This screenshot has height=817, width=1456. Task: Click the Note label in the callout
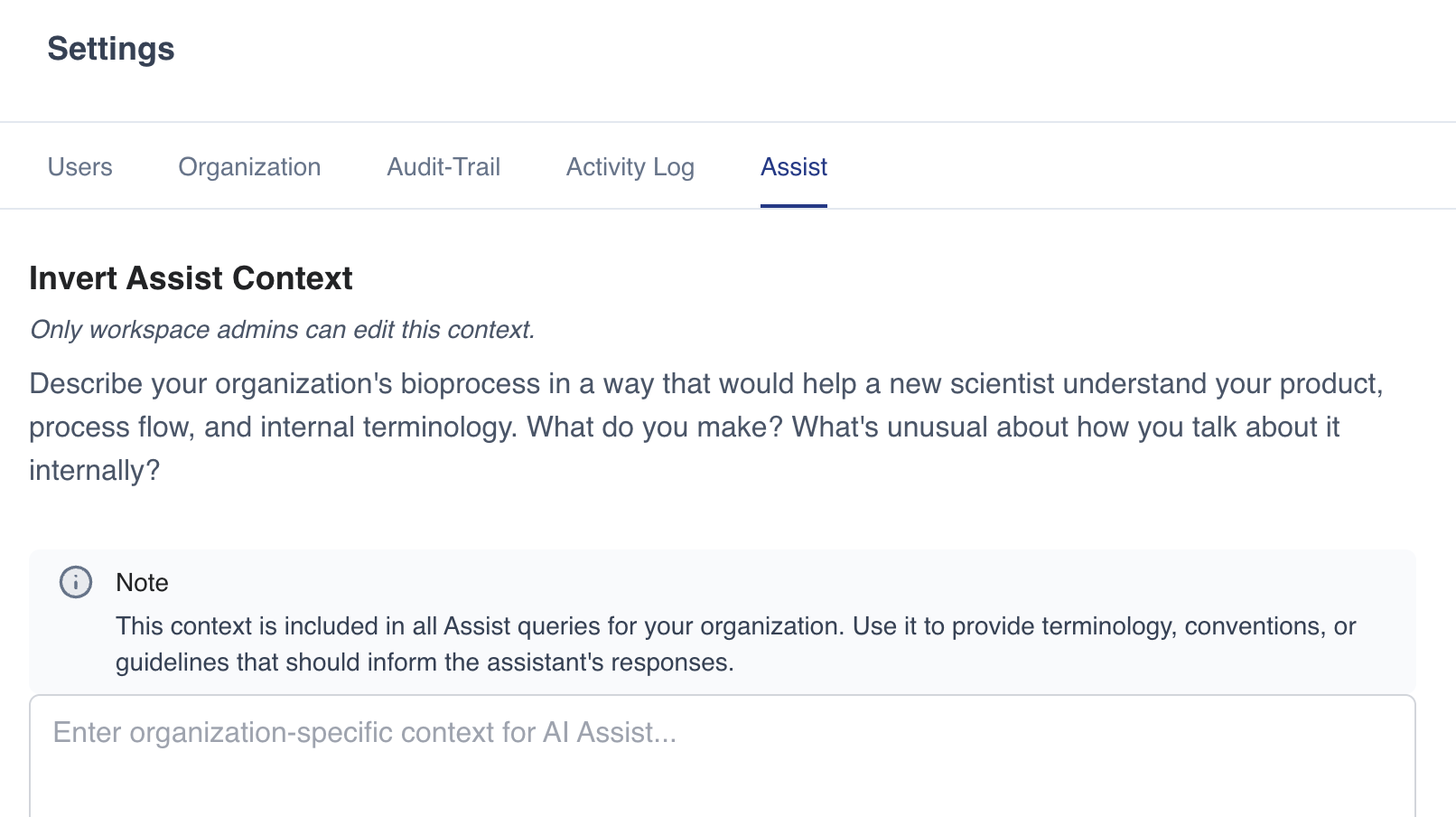tap(142, 583)
